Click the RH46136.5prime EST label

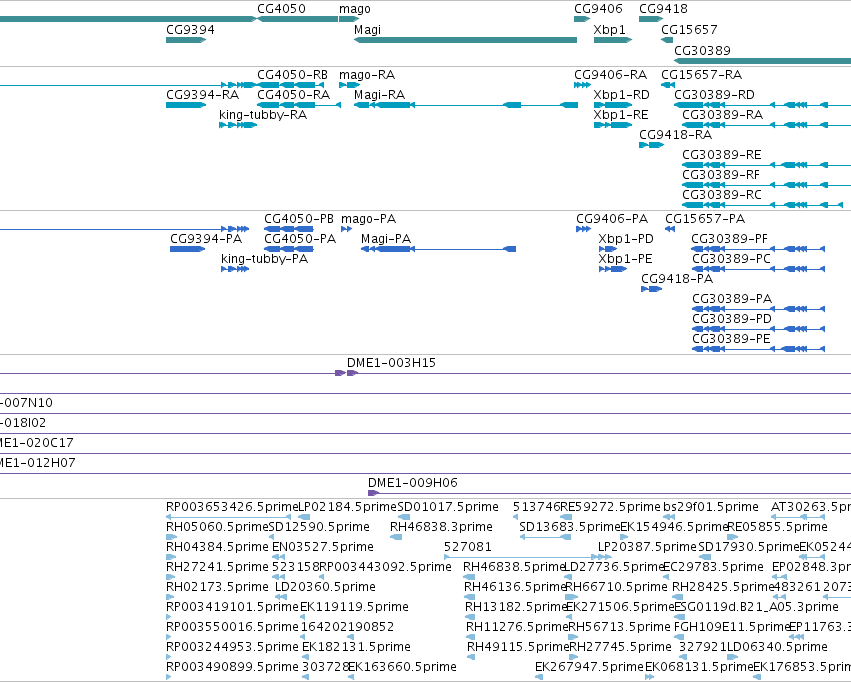(515, 587)
